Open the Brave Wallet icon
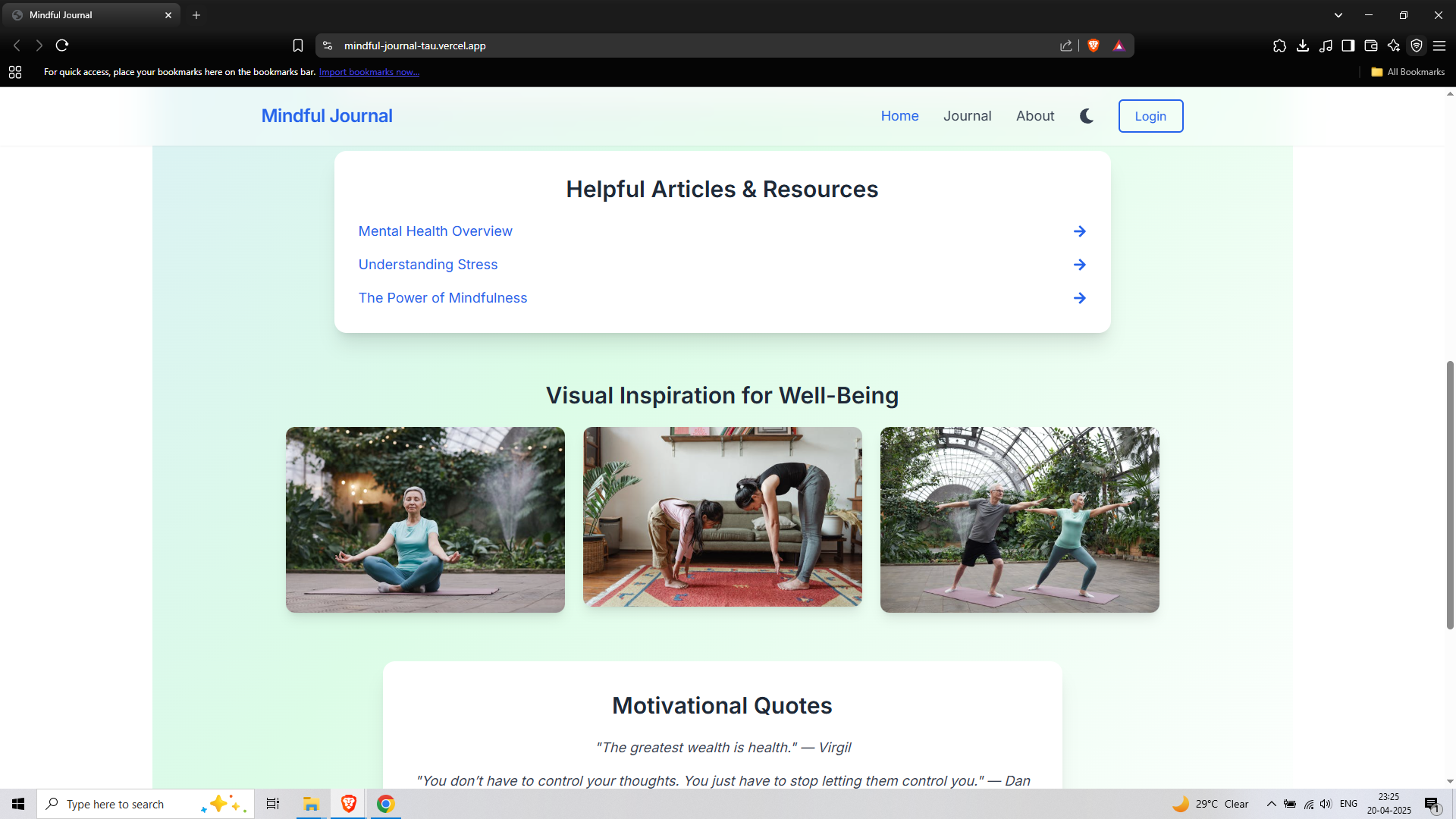The image size is (1456, 819). pos(1371,45)
